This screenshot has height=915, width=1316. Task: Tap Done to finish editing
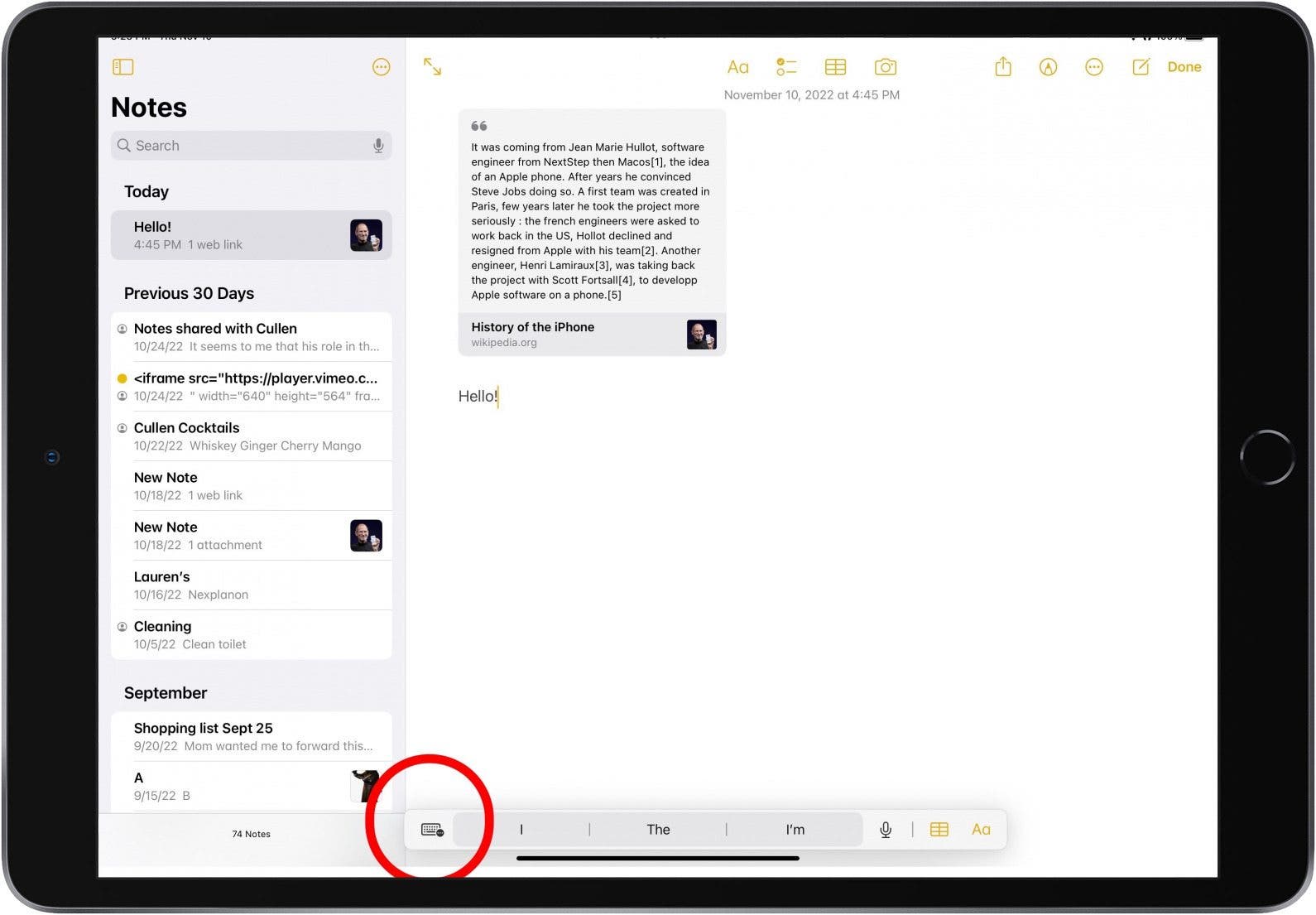coord(1184,67)
